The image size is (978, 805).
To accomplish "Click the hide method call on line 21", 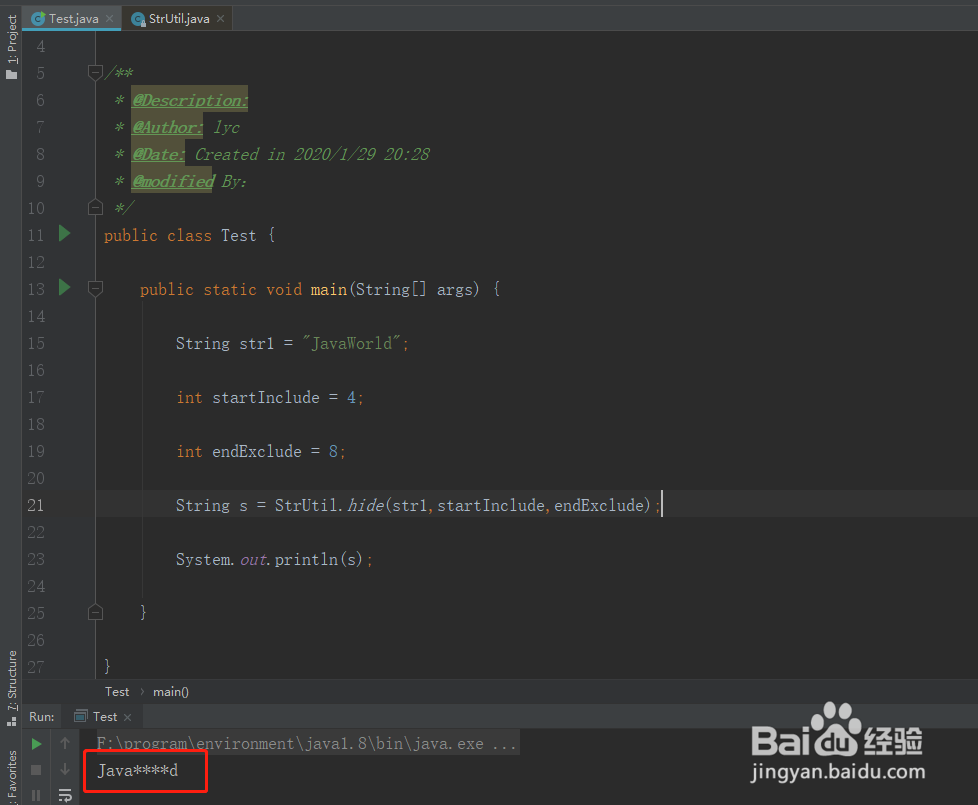I will (366, 505).
